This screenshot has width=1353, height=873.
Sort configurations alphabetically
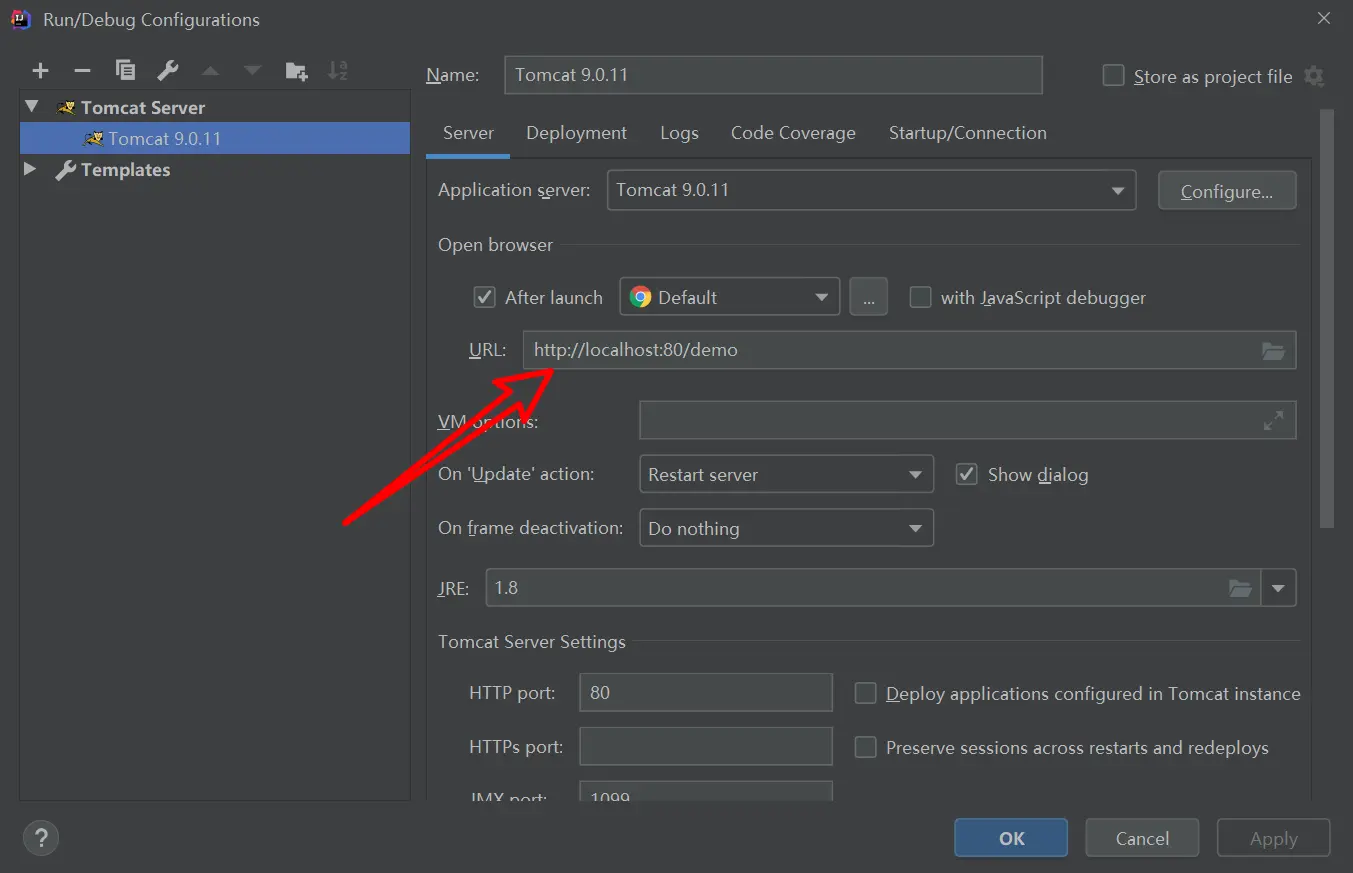[x=338, y=70]
